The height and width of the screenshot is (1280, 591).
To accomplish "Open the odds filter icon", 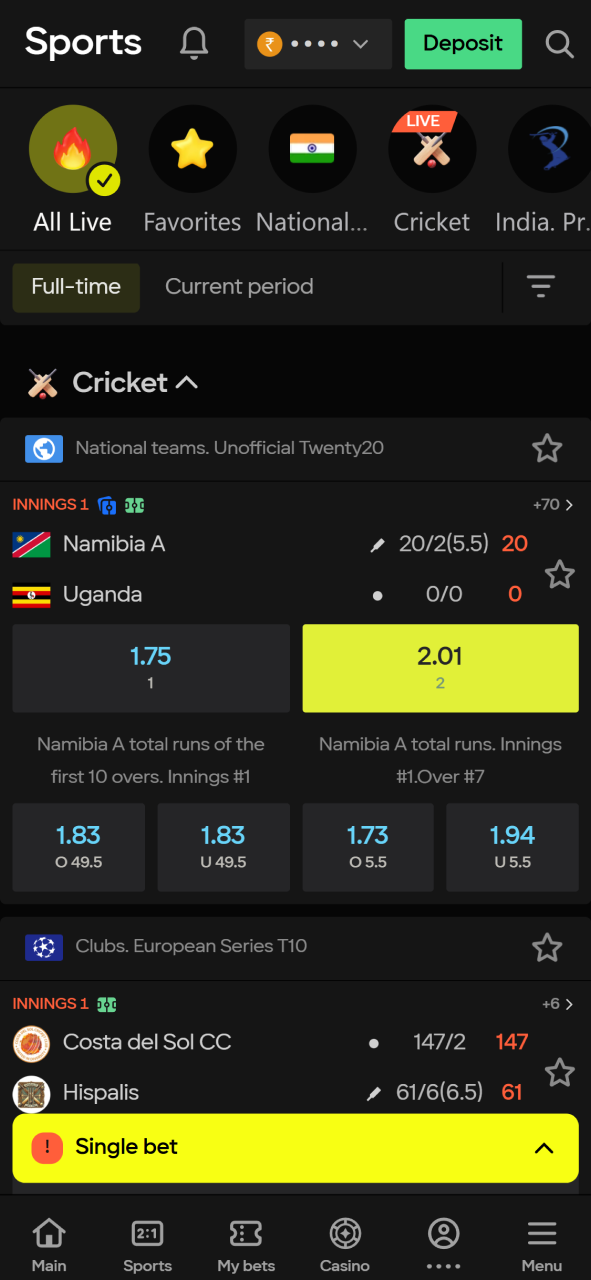I will pos(540,286).
